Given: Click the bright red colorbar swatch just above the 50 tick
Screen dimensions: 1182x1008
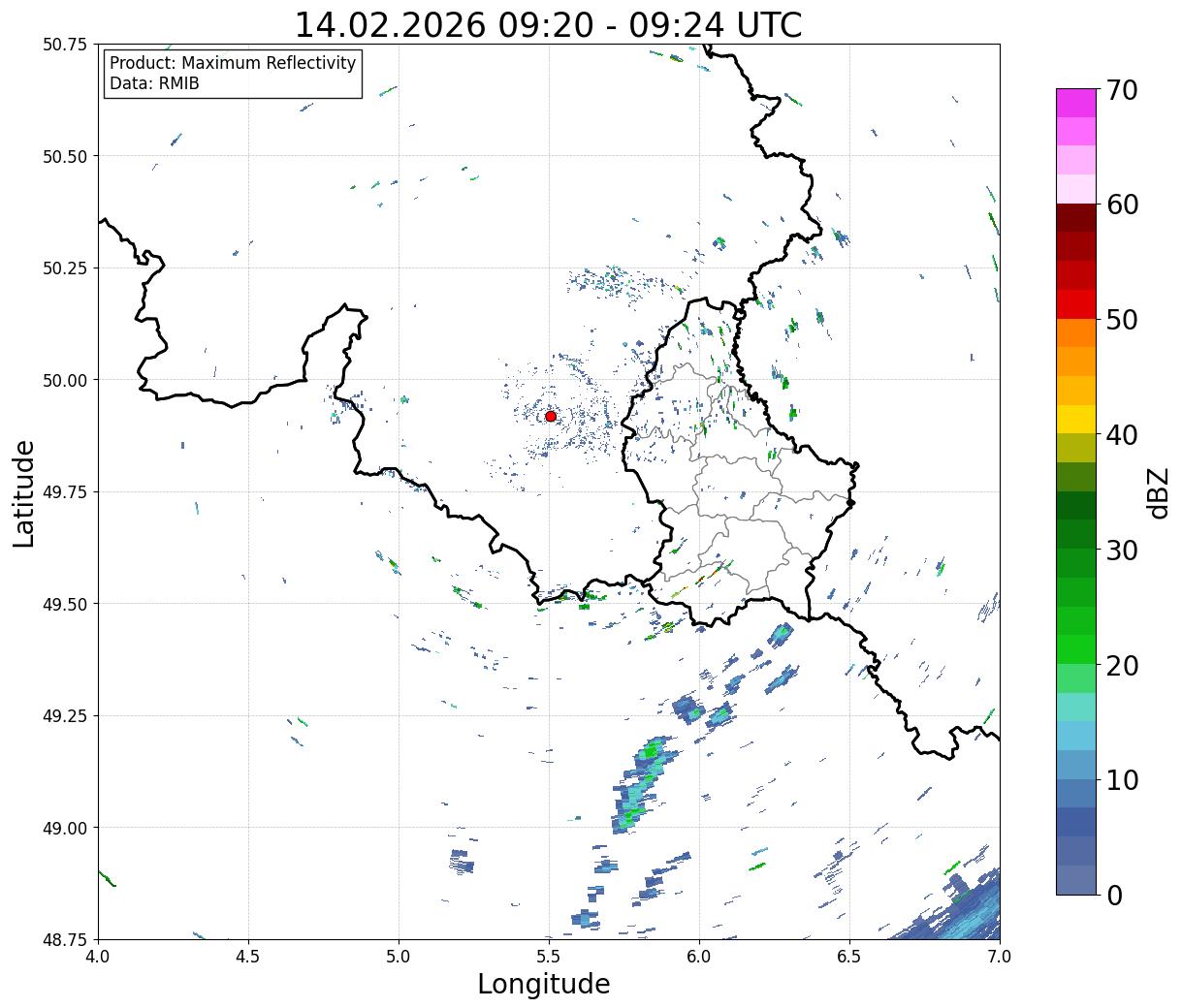Looking at the screenshot, I should click(x=1076, y=304).
